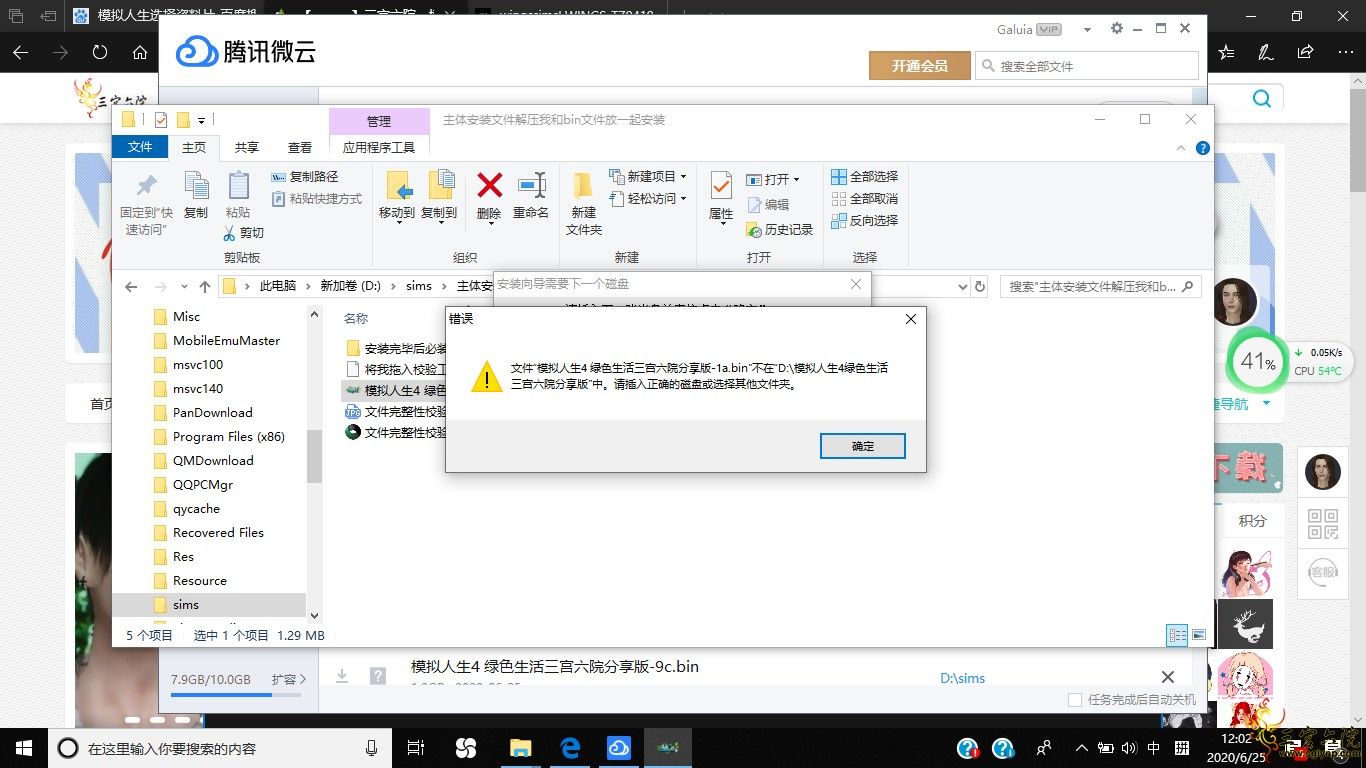Select the PanDownload folder in tree

(x=212, y=412)
